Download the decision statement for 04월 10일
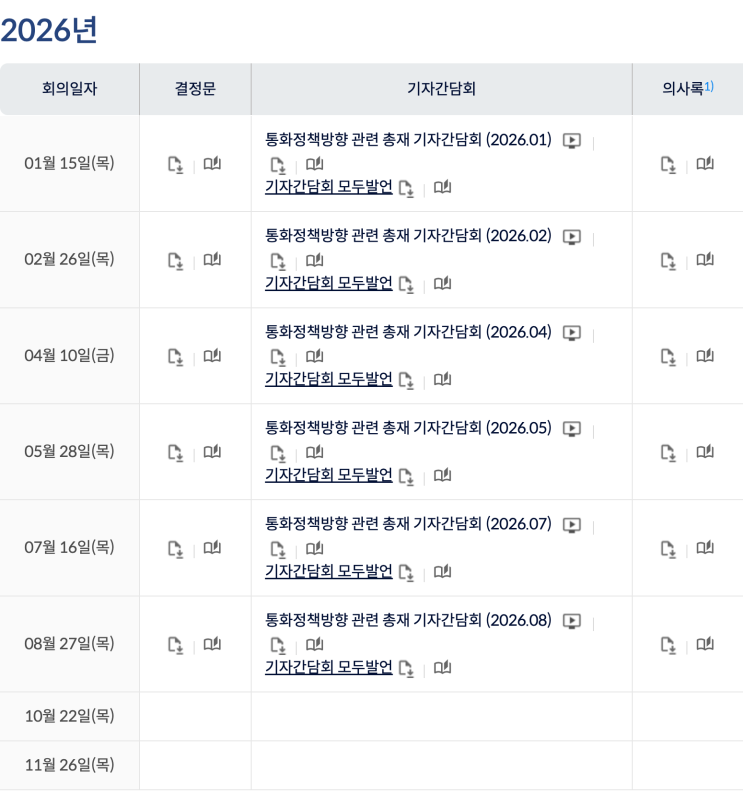 point(176,357)
